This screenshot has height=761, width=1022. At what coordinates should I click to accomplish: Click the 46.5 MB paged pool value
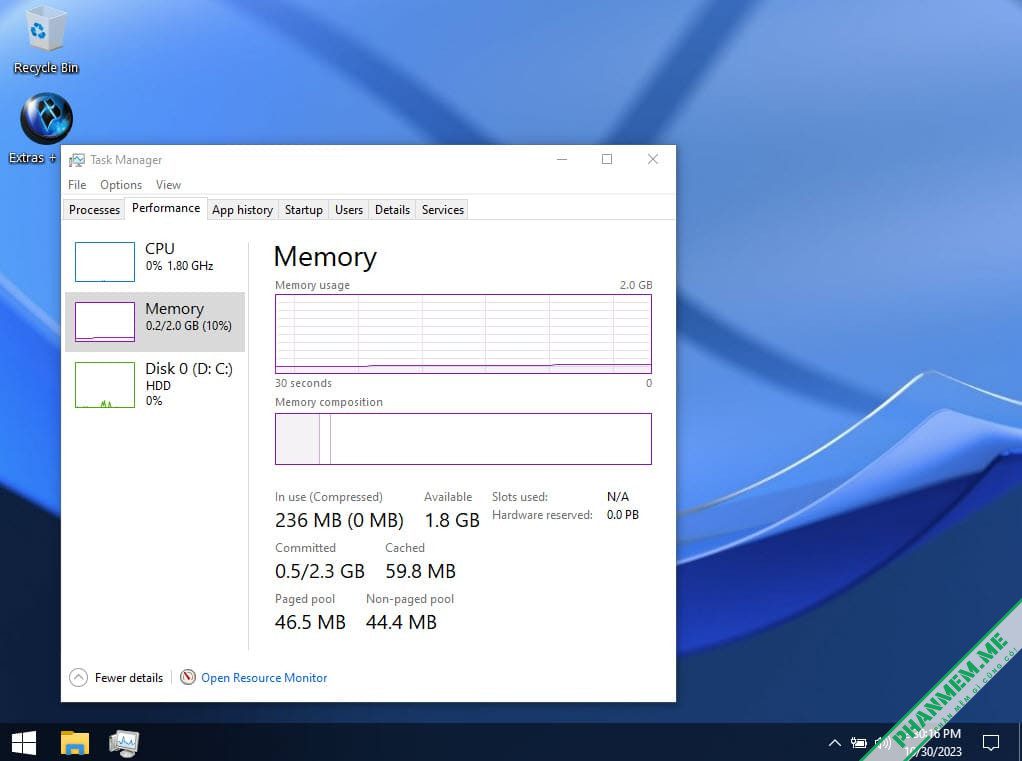tap(310, 622)
